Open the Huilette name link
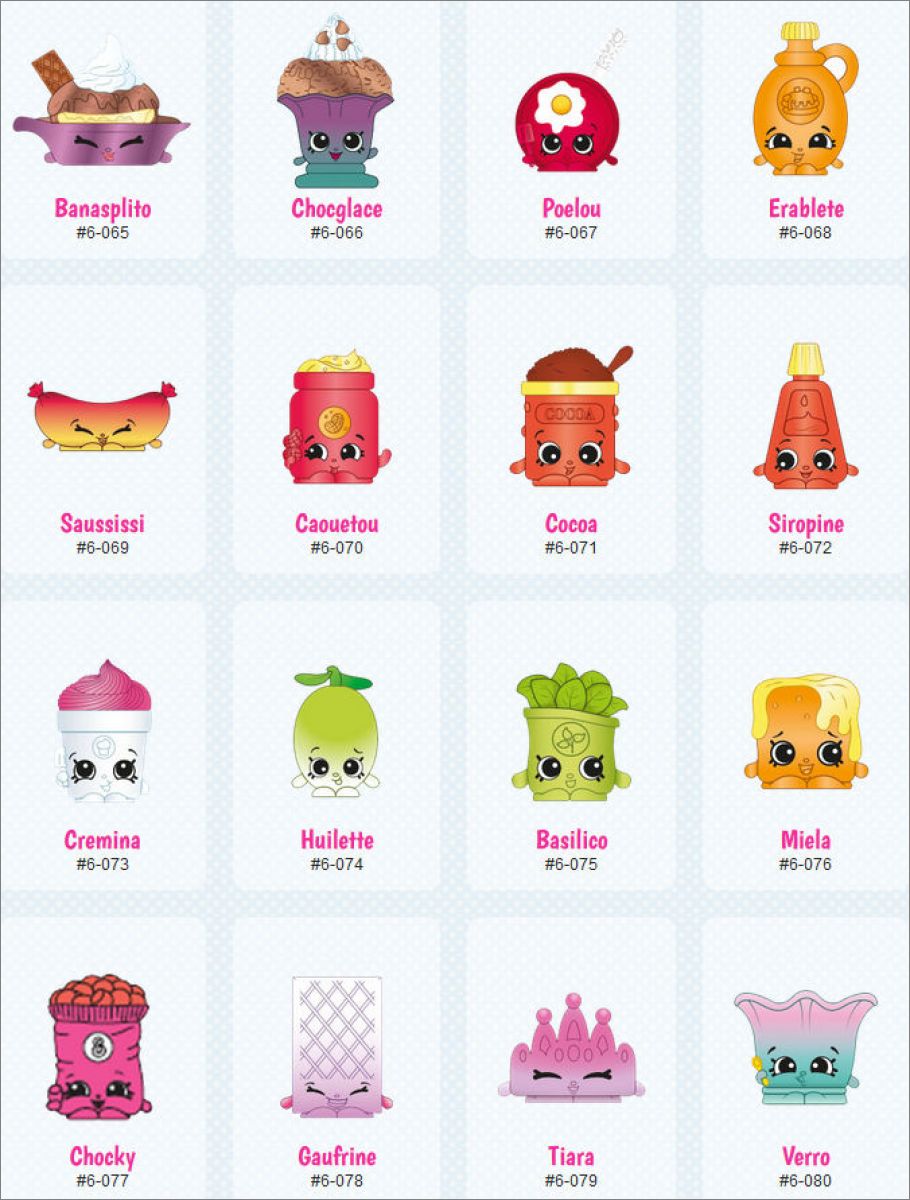910x1200 pixels. 337,840
